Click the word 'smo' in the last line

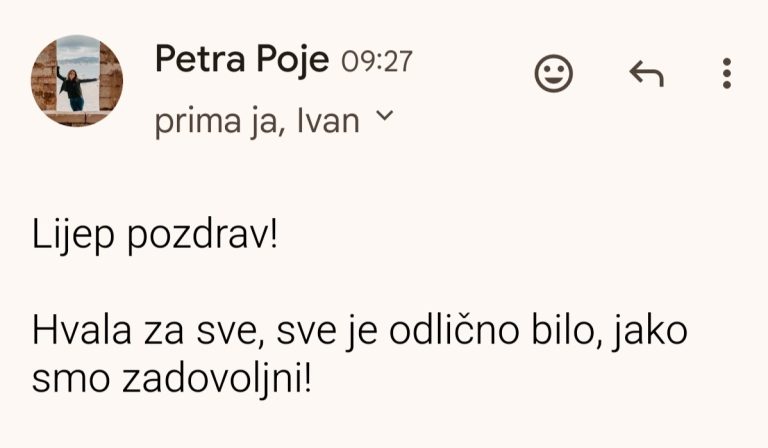tap(71, 380)
